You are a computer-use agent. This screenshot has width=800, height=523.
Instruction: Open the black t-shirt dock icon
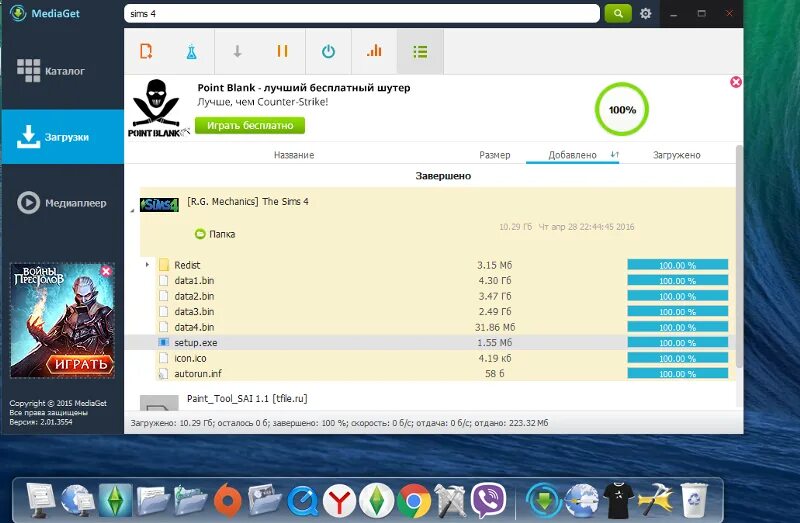618,501
